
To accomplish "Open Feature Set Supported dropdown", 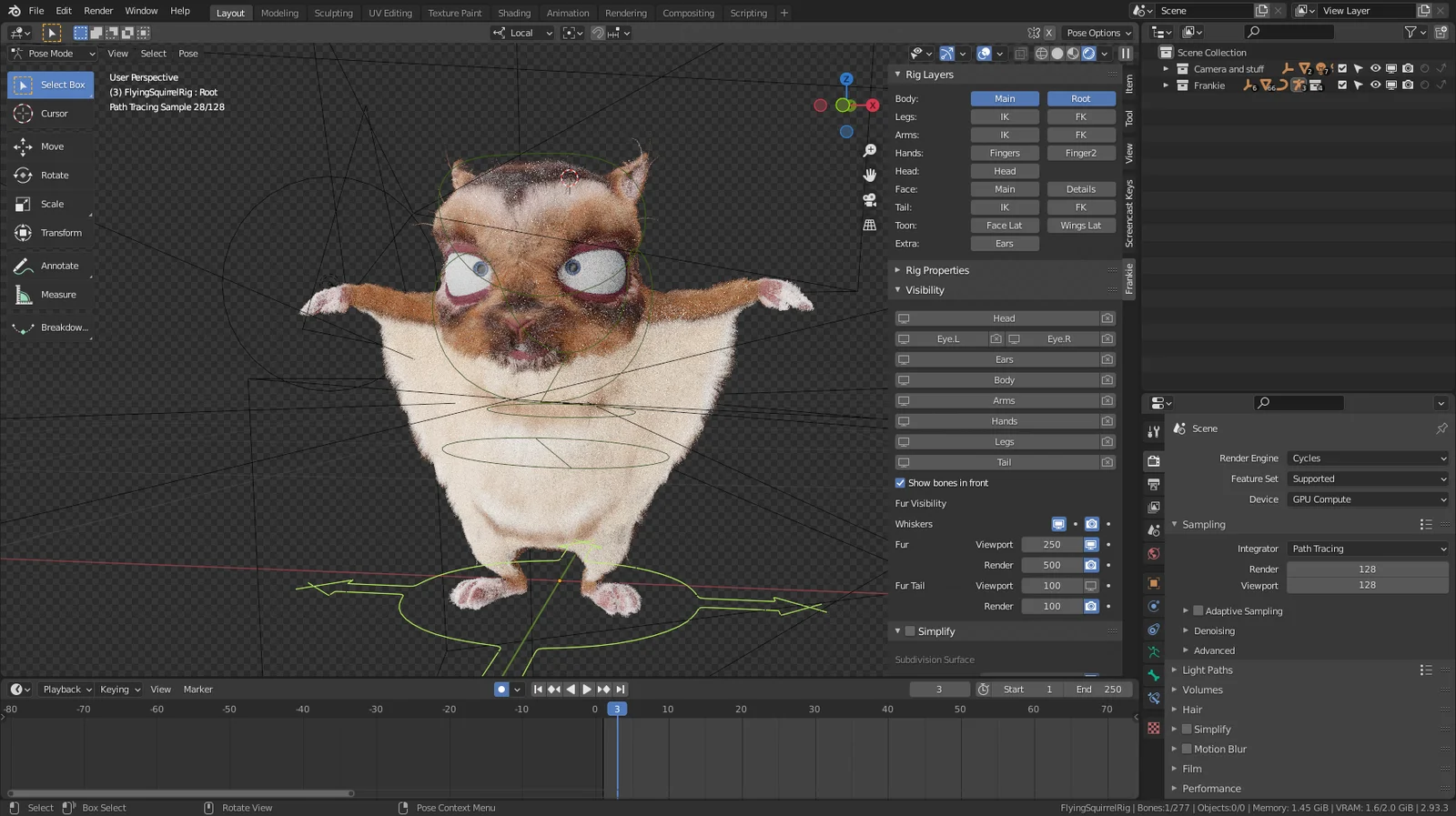I will click(x=1368, y=479).
